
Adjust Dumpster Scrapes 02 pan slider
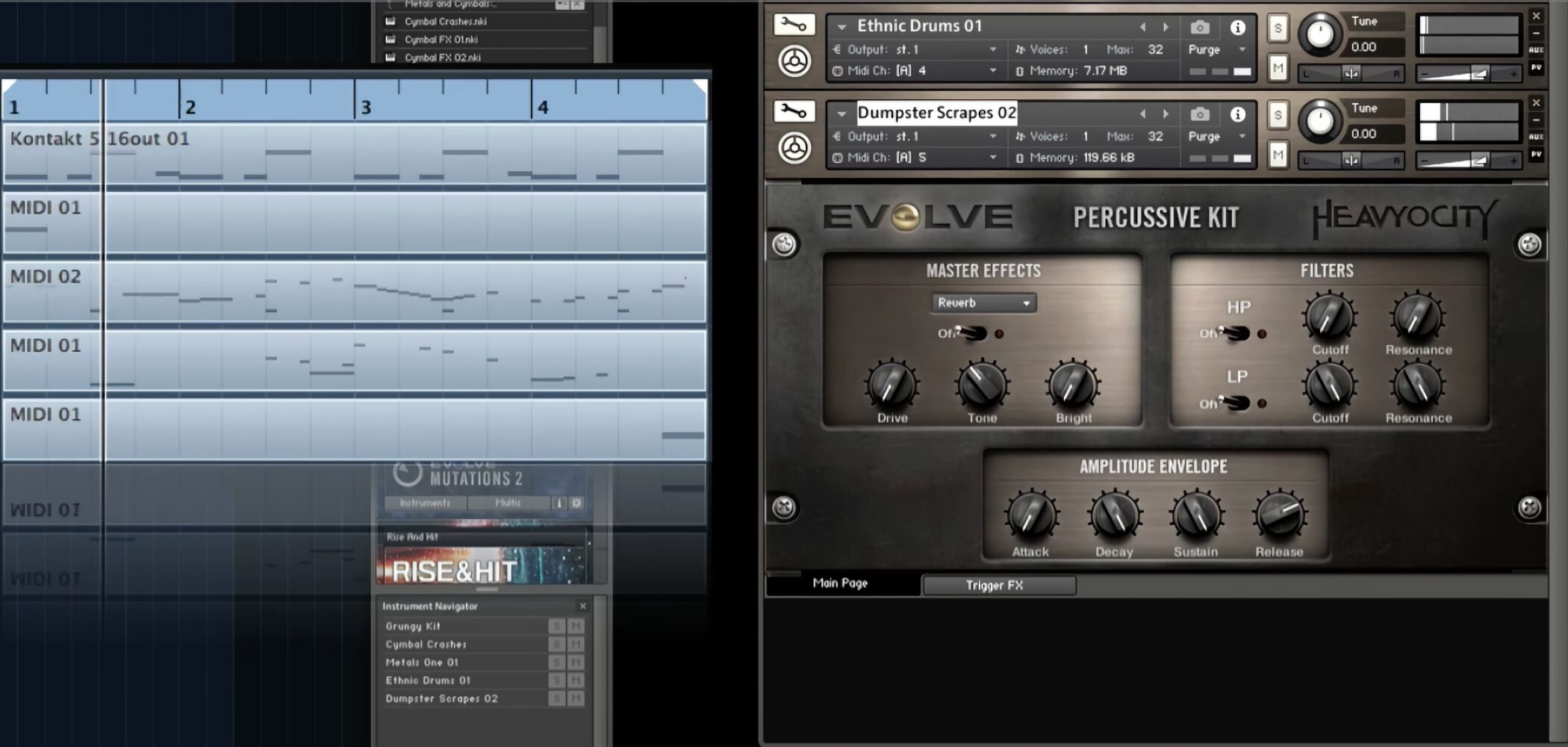1351,161
